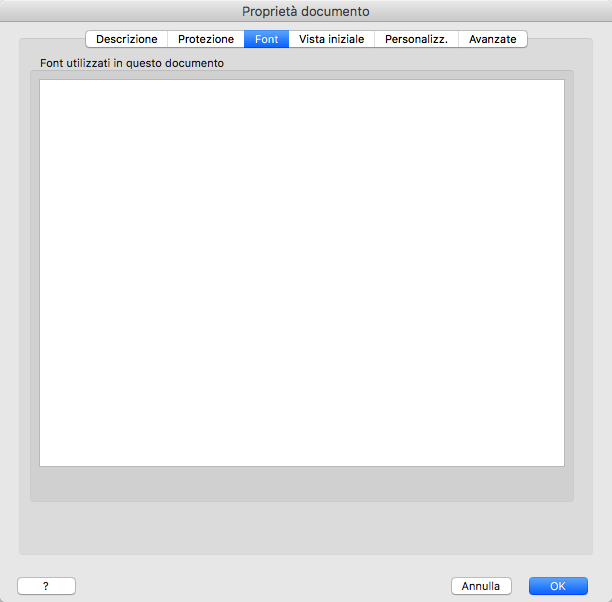612x602 pixels.
Task: Click the gray strip beneath the font list
Action: [x=301, y=483]
